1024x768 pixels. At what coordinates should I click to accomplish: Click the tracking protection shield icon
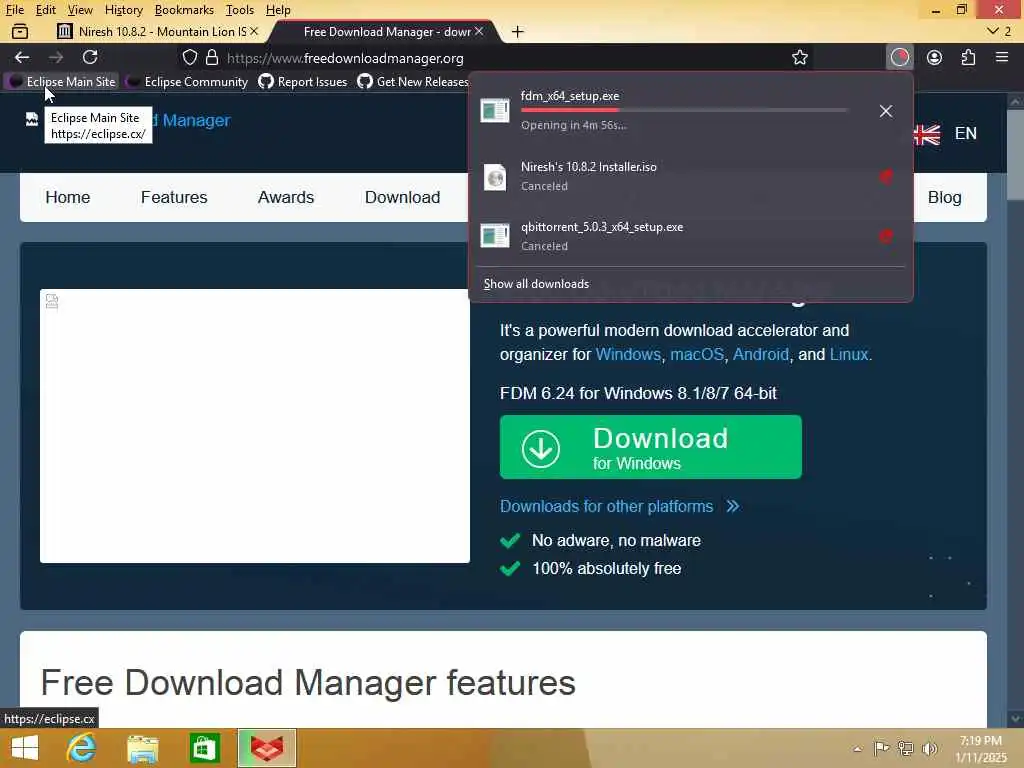[x=189, y=57]
